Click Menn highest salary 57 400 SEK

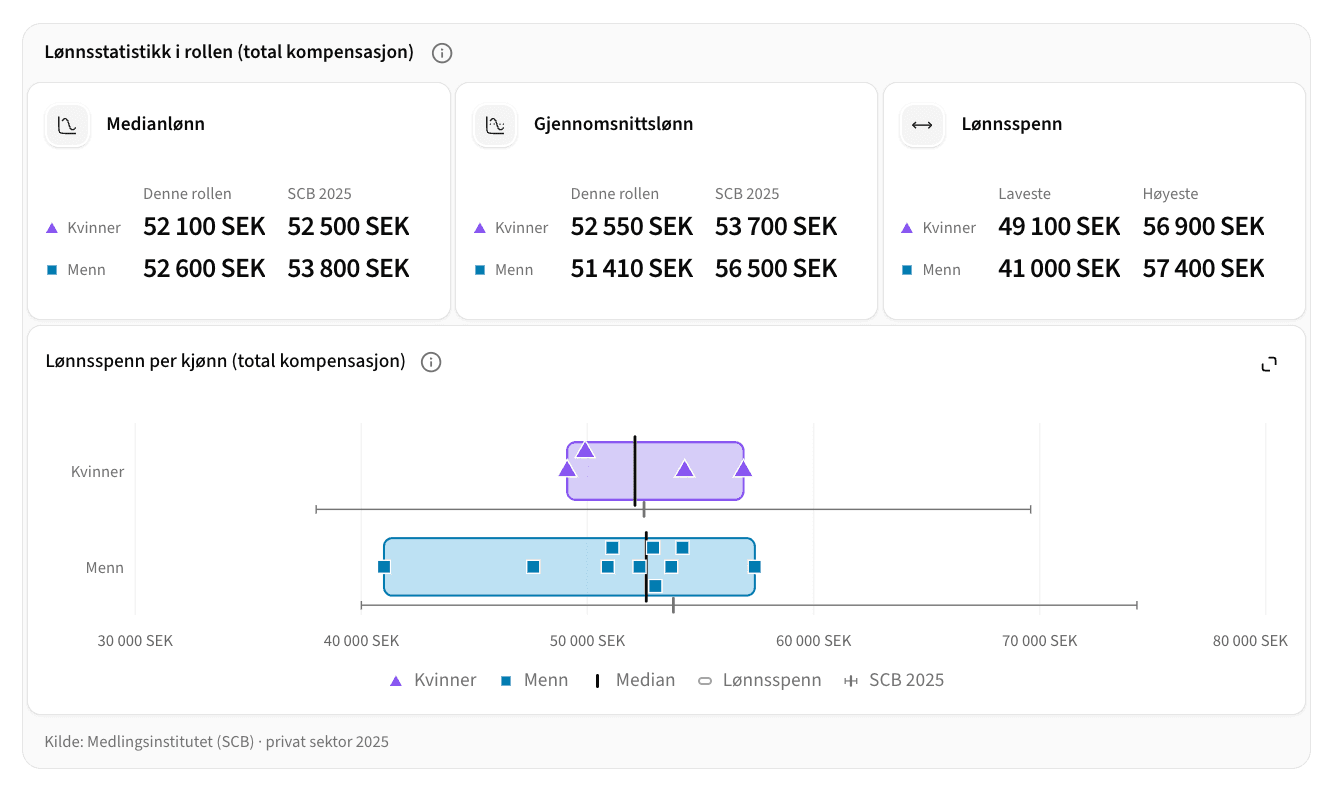[1204, 269]
